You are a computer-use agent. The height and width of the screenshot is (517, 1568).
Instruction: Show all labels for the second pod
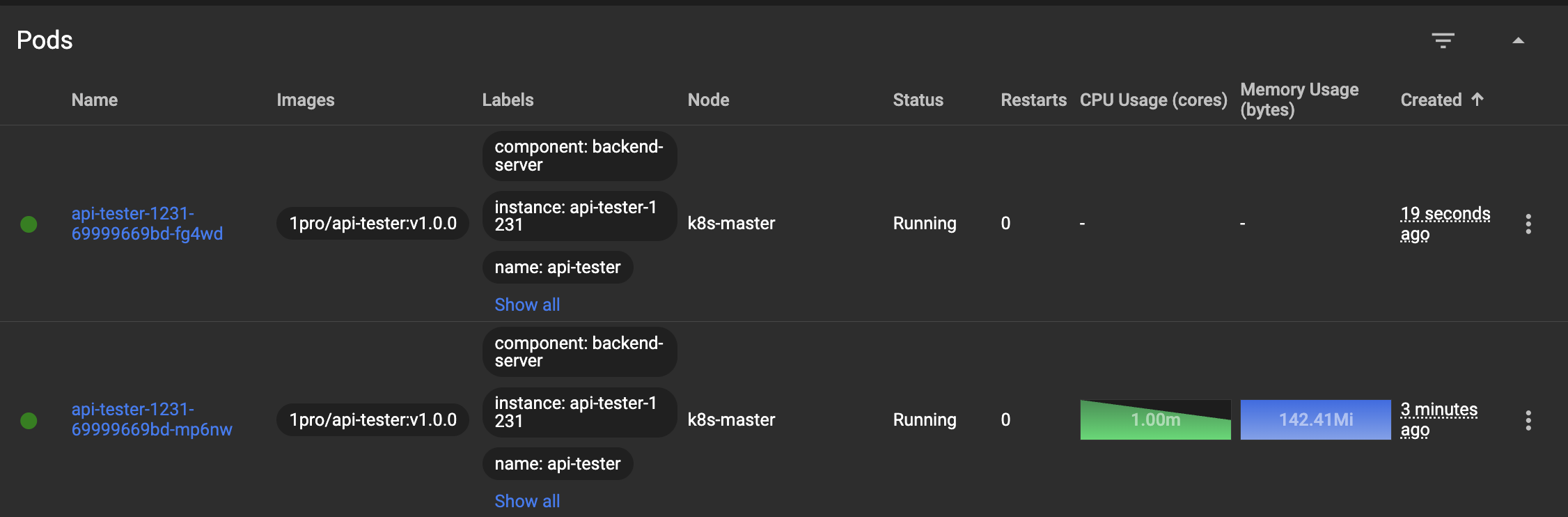pos(527,501)
